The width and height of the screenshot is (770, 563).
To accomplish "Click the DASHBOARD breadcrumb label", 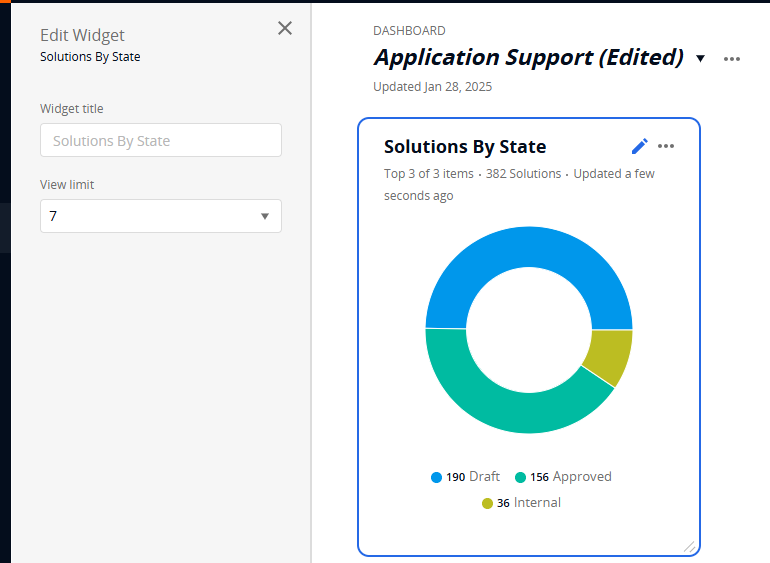I will point(409,31).
